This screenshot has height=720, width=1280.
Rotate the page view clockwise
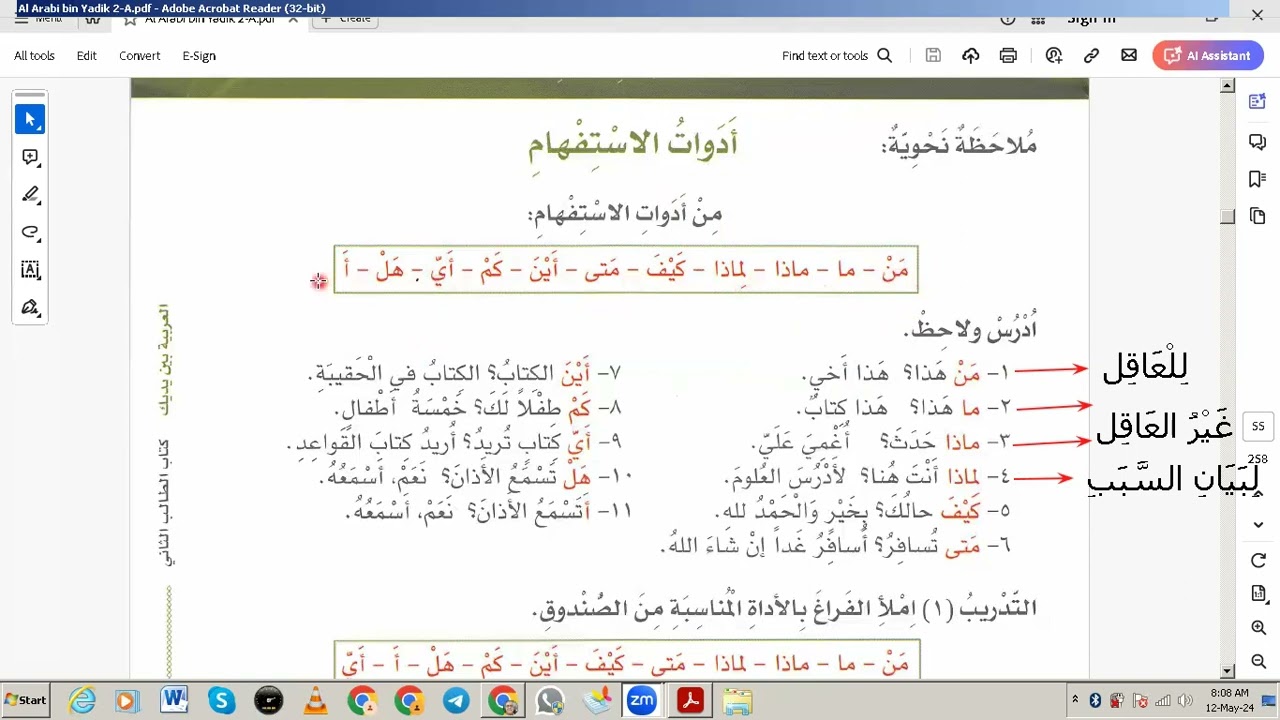tap(1258, 561)
